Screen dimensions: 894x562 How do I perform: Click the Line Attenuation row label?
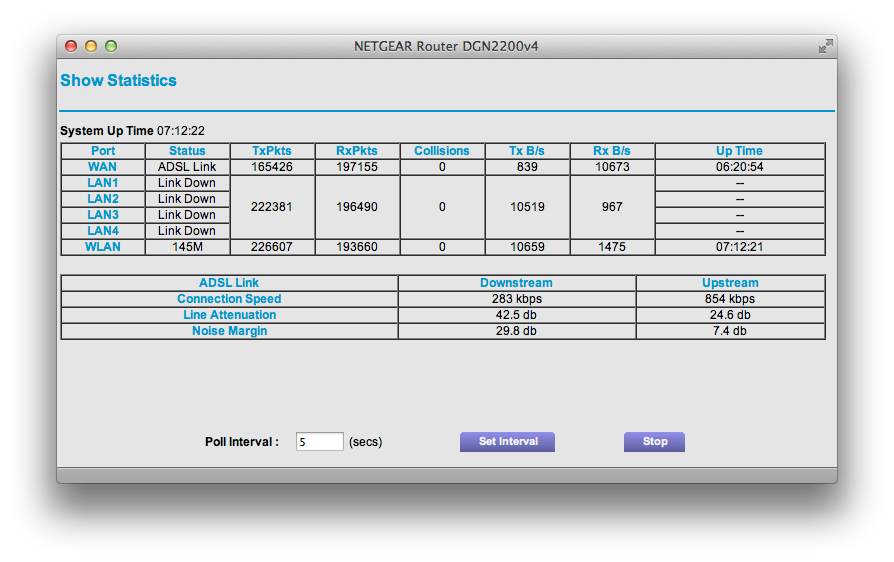coord(229,315)
